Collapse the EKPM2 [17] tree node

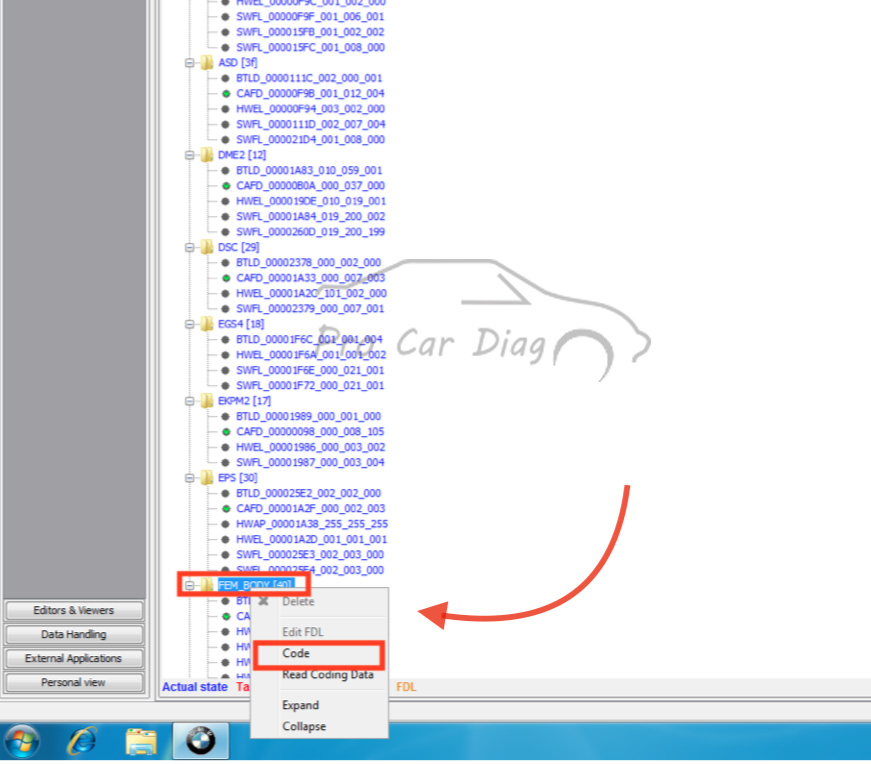tap(189, 401)
